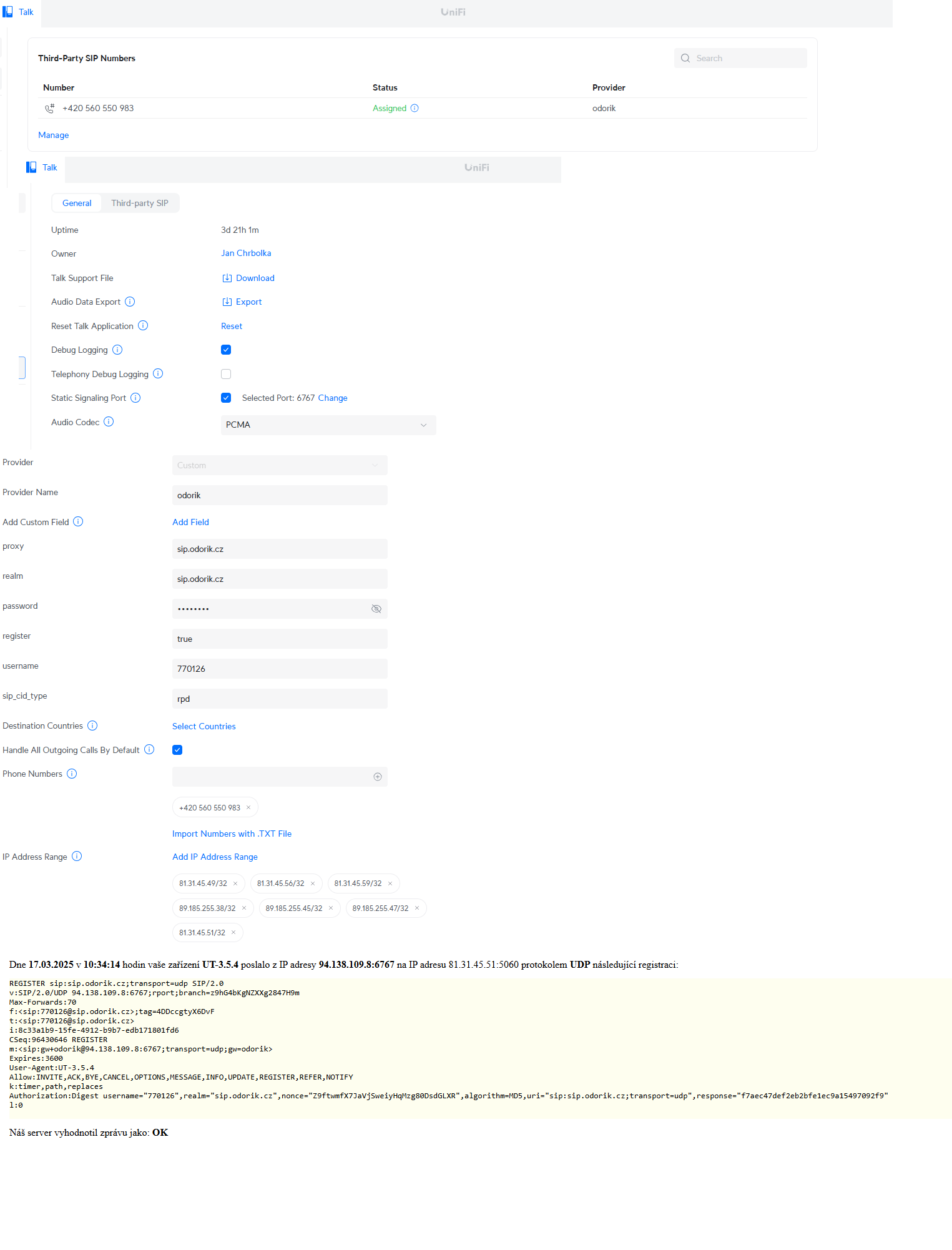The height and width of the screenshot is (1250, 952).
Task: Show info for Telephony Debug Logging
Action: tap(158, 373)
